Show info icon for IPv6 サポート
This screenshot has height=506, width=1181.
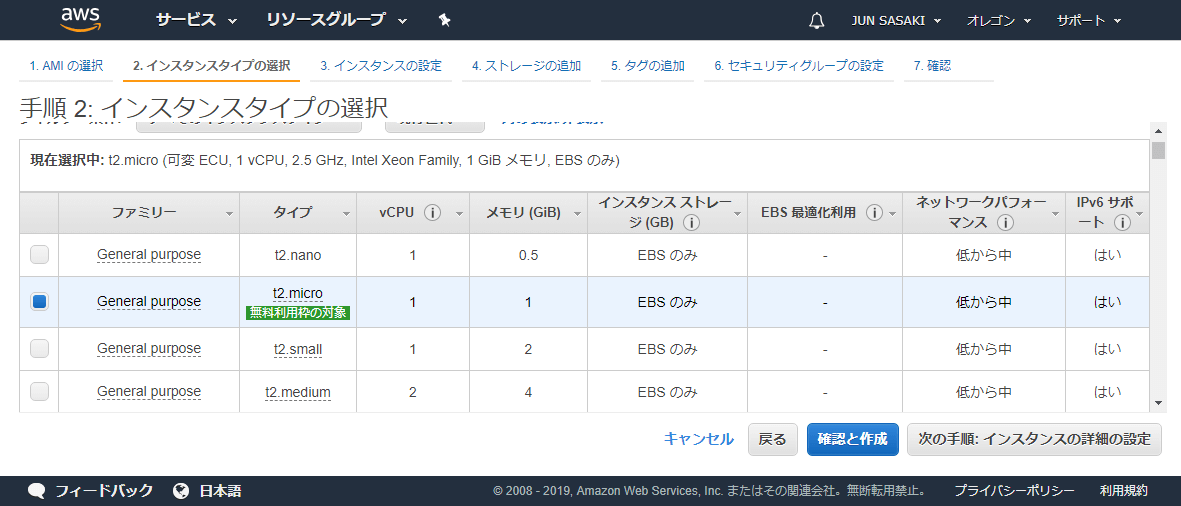click(1122, 223)
